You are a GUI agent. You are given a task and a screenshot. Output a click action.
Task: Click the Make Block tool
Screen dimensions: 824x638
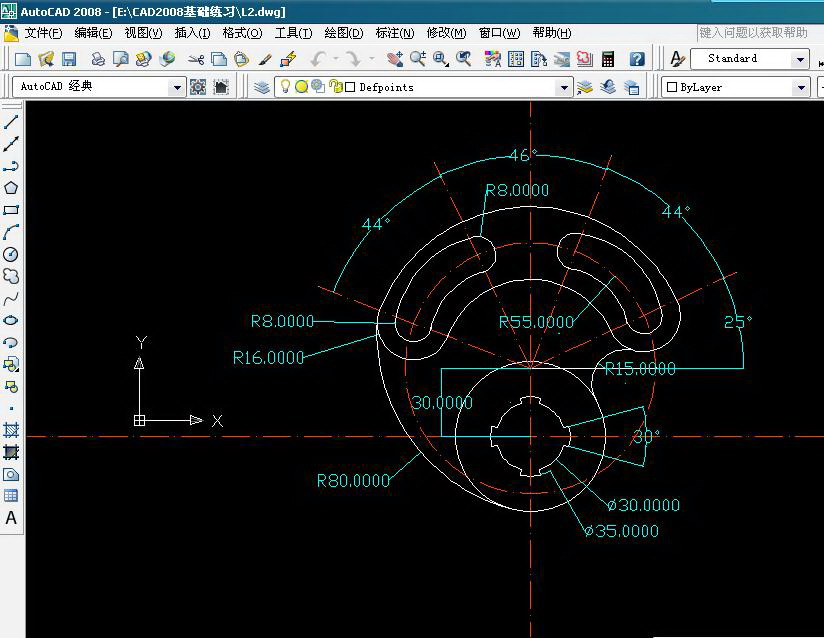point(11,387)
